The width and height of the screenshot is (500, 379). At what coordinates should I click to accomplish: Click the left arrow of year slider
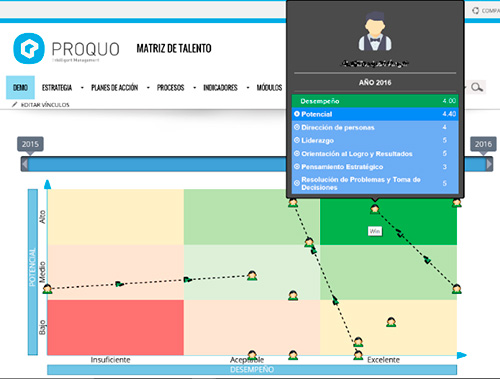24,164
